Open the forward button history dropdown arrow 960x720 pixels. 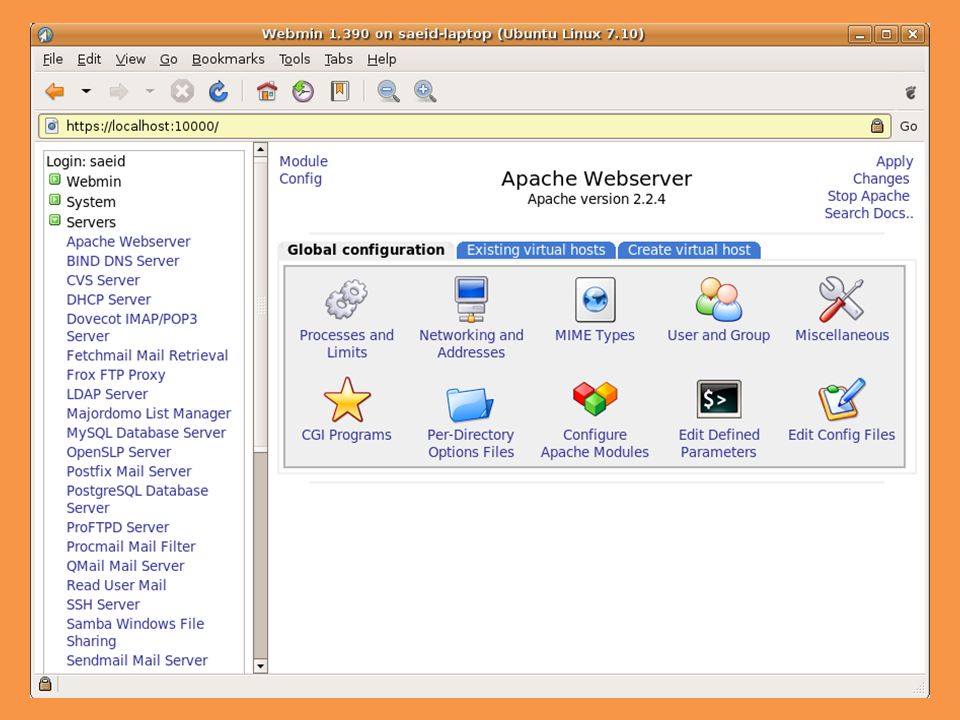(x=150, y=91)
